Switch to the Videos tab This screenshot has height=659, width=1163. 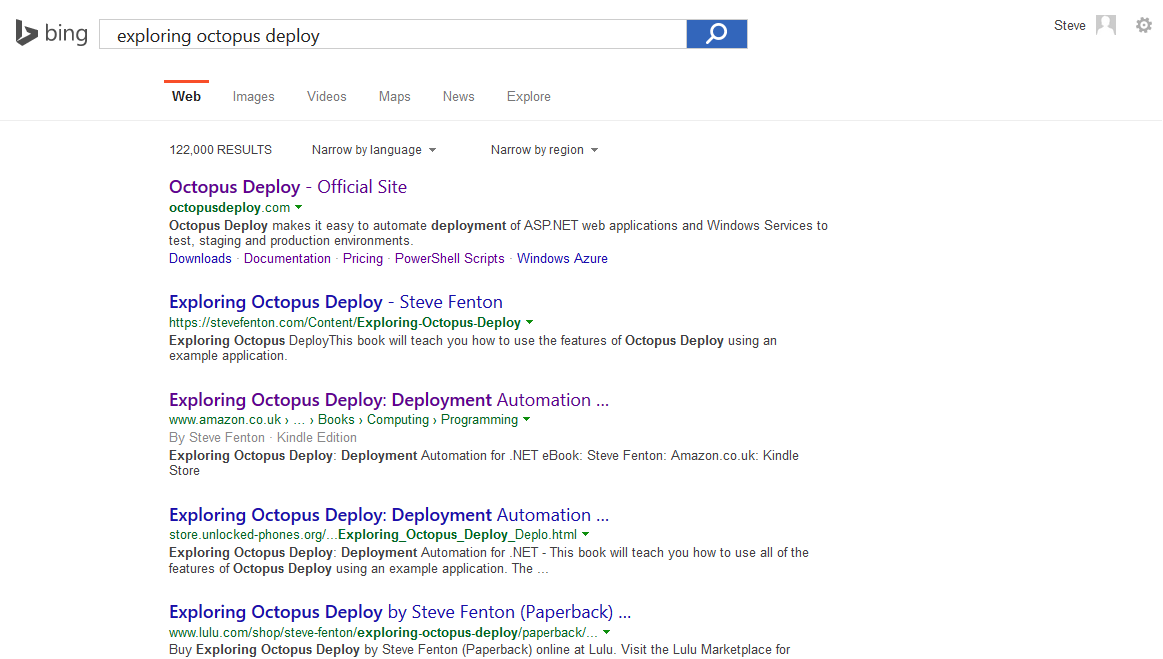click(x=327, y=97)
